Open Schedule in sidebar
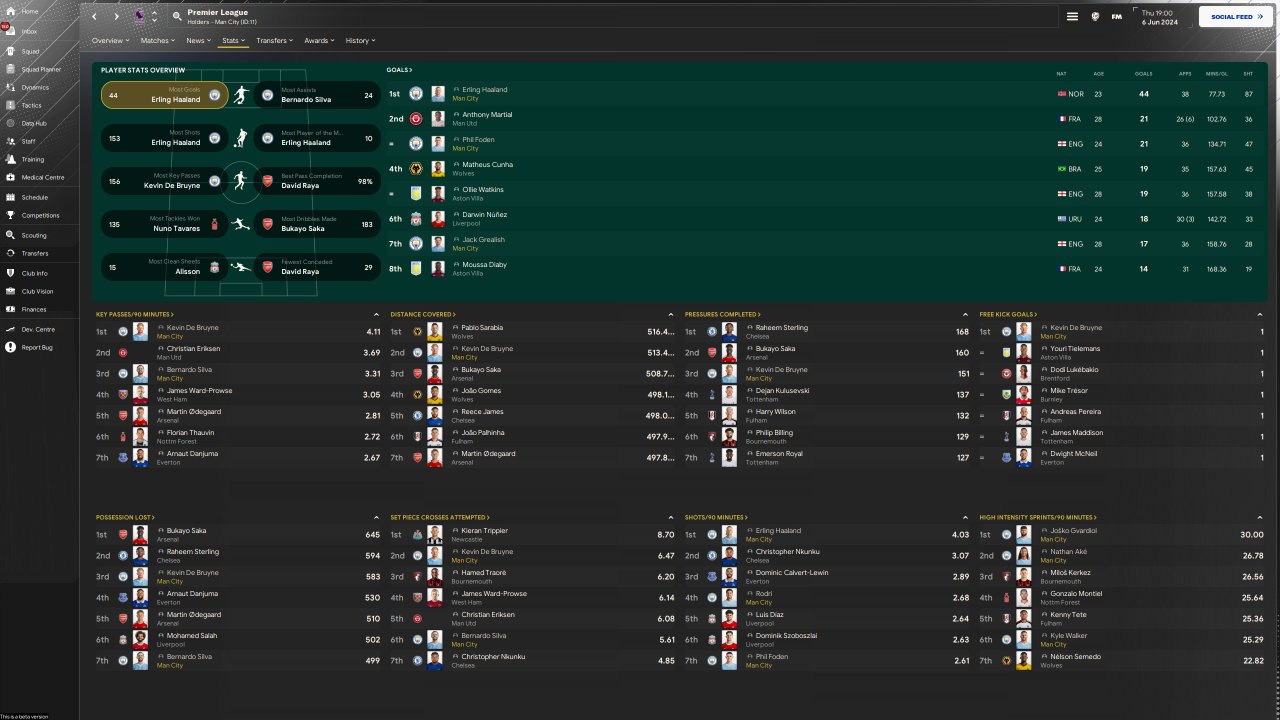 [x=34, y=197]
